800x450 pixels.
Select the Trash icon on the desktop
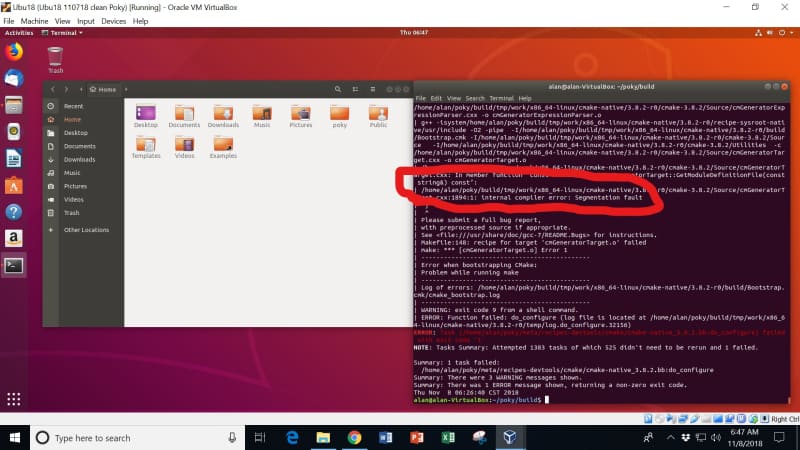click(x=55, y=60)
